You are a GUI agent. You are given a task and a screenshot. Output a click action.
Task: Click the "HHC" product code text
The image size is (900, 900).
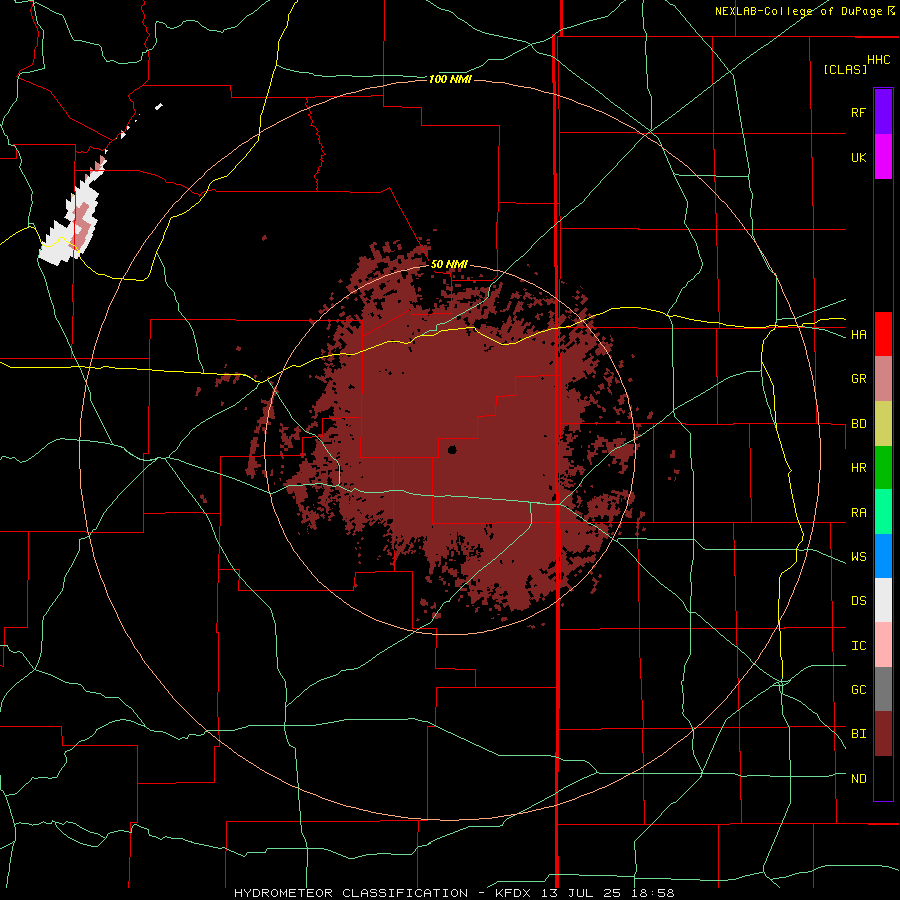pyautogui.click(x=878, y=60)
